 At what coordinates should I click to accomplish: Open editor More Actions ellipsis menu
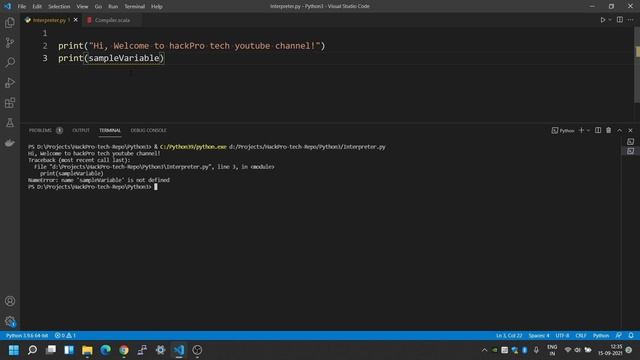(631, 20)
